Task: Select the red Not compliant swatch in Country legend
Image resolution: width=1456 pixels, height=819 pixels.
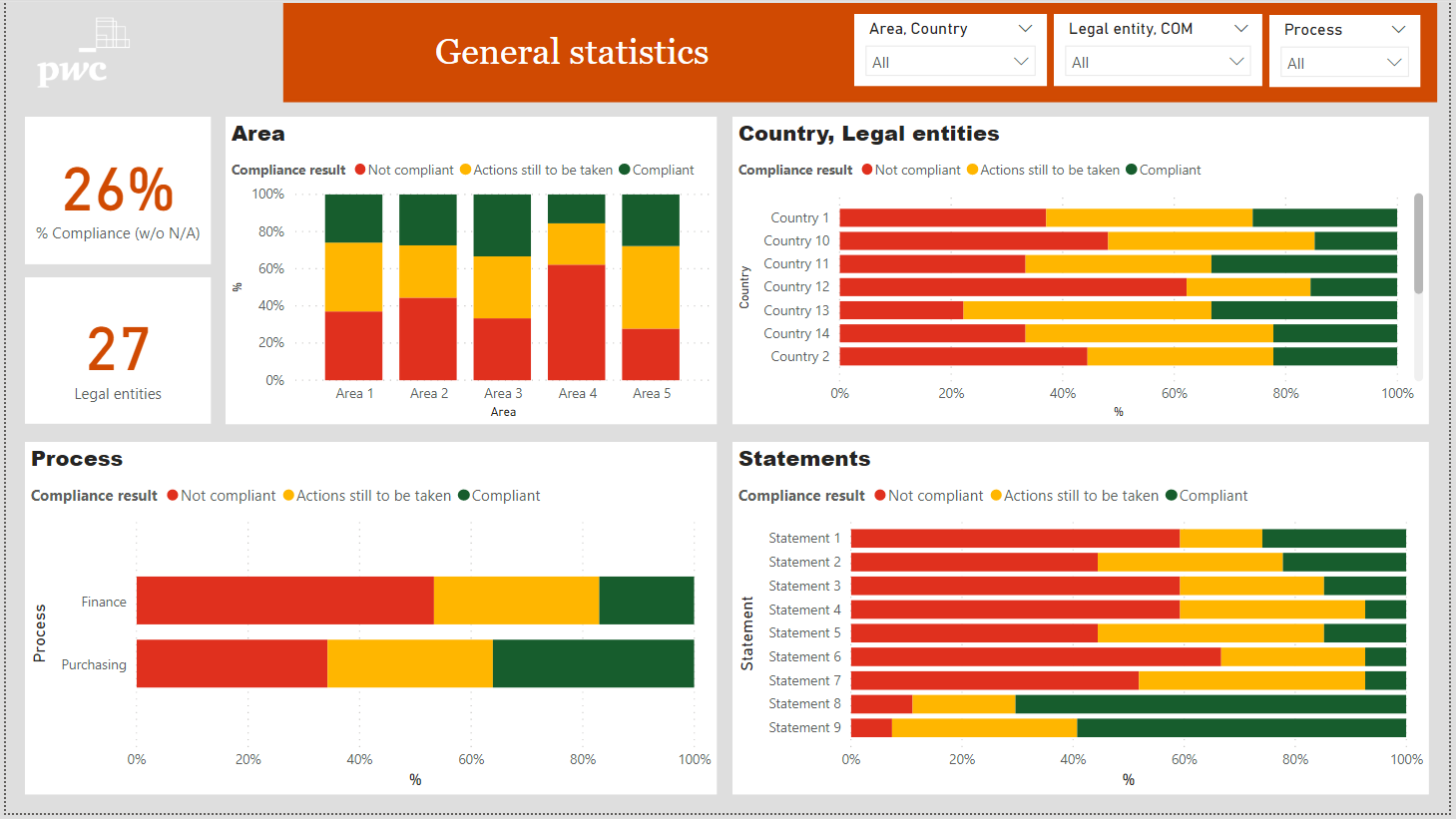Action: coord(867,170)
